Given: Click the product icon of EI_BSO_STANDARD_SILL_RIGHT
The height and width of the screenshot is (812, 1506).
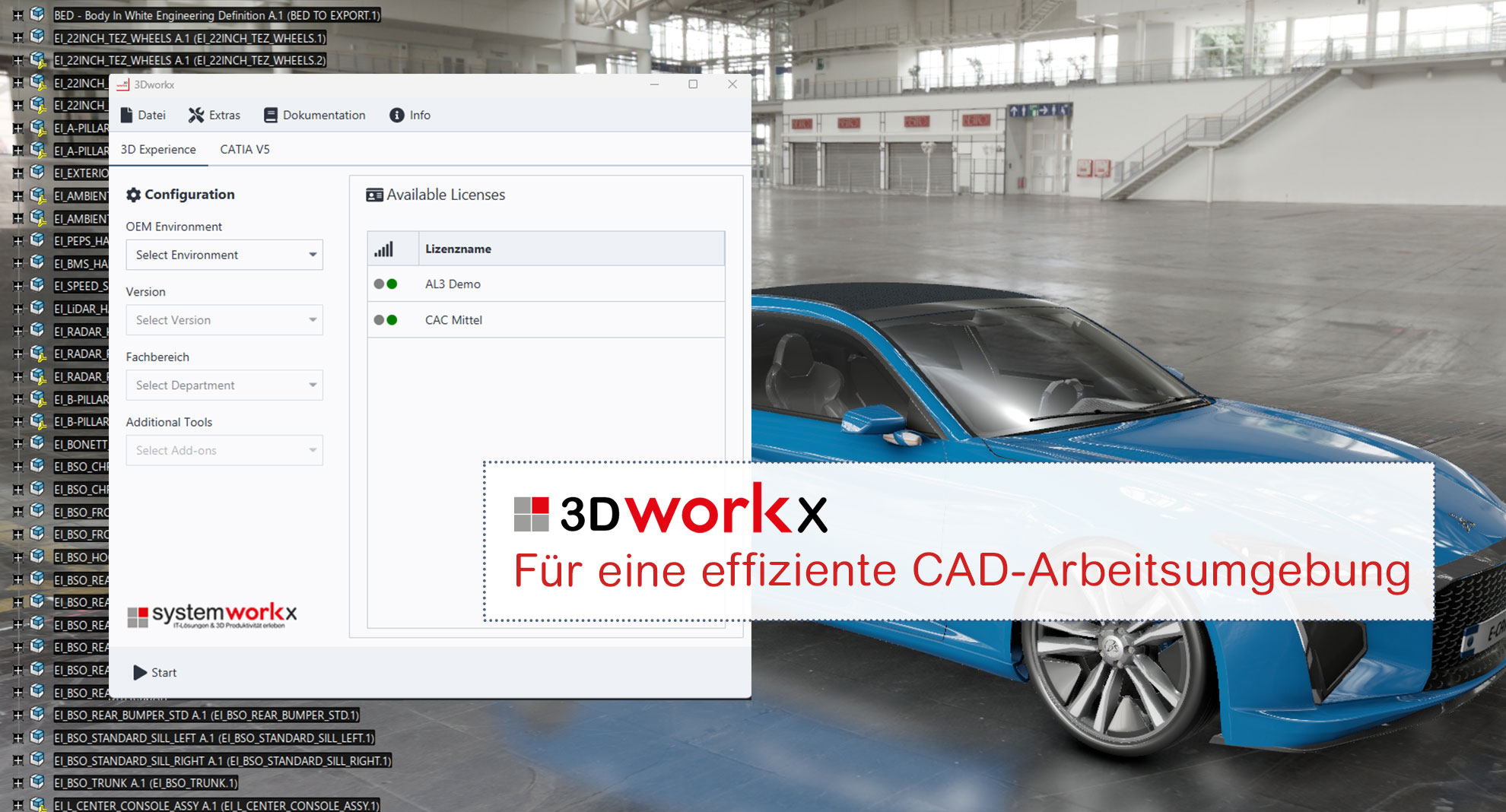Looking at the screenshot, I should [37, 760].
